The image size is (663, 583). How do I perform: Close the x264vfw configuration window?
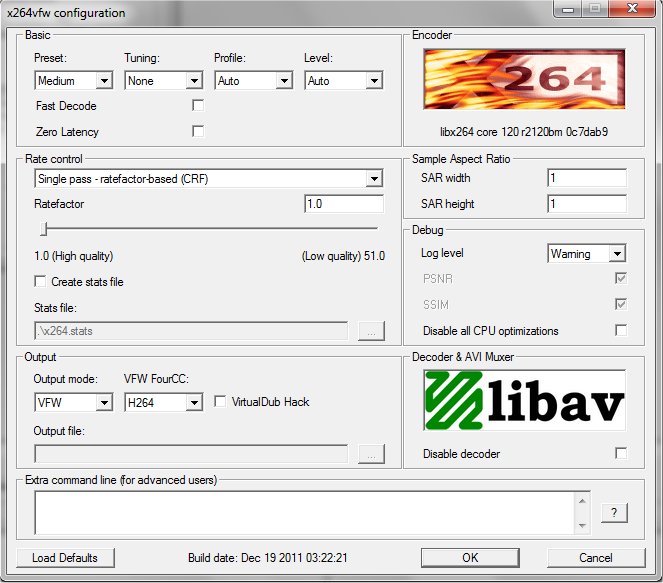tap(632, 8)
